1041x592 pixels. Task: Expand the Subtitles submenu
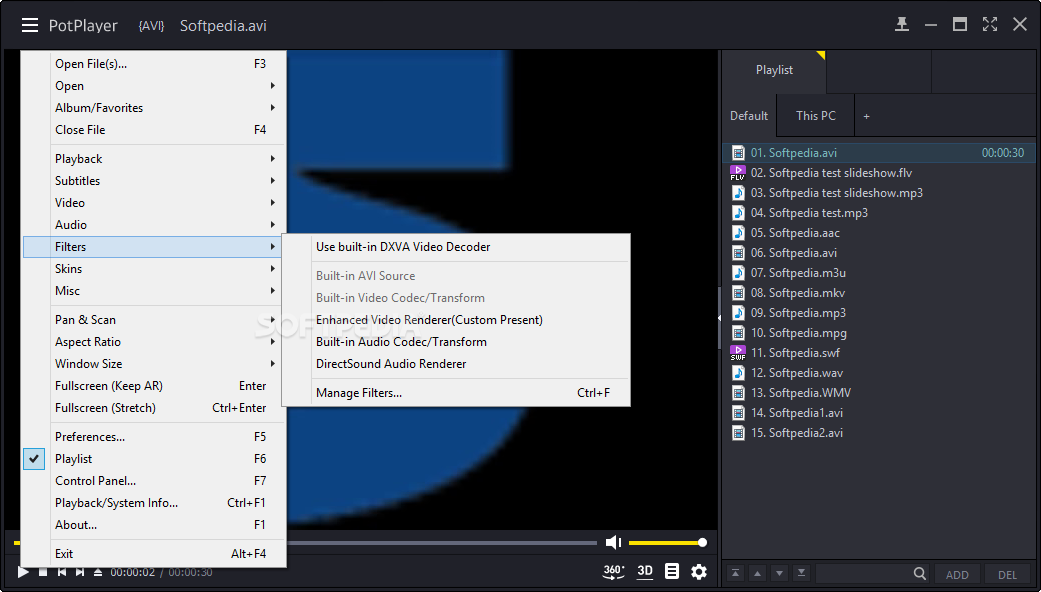click(x=154, y=181)
